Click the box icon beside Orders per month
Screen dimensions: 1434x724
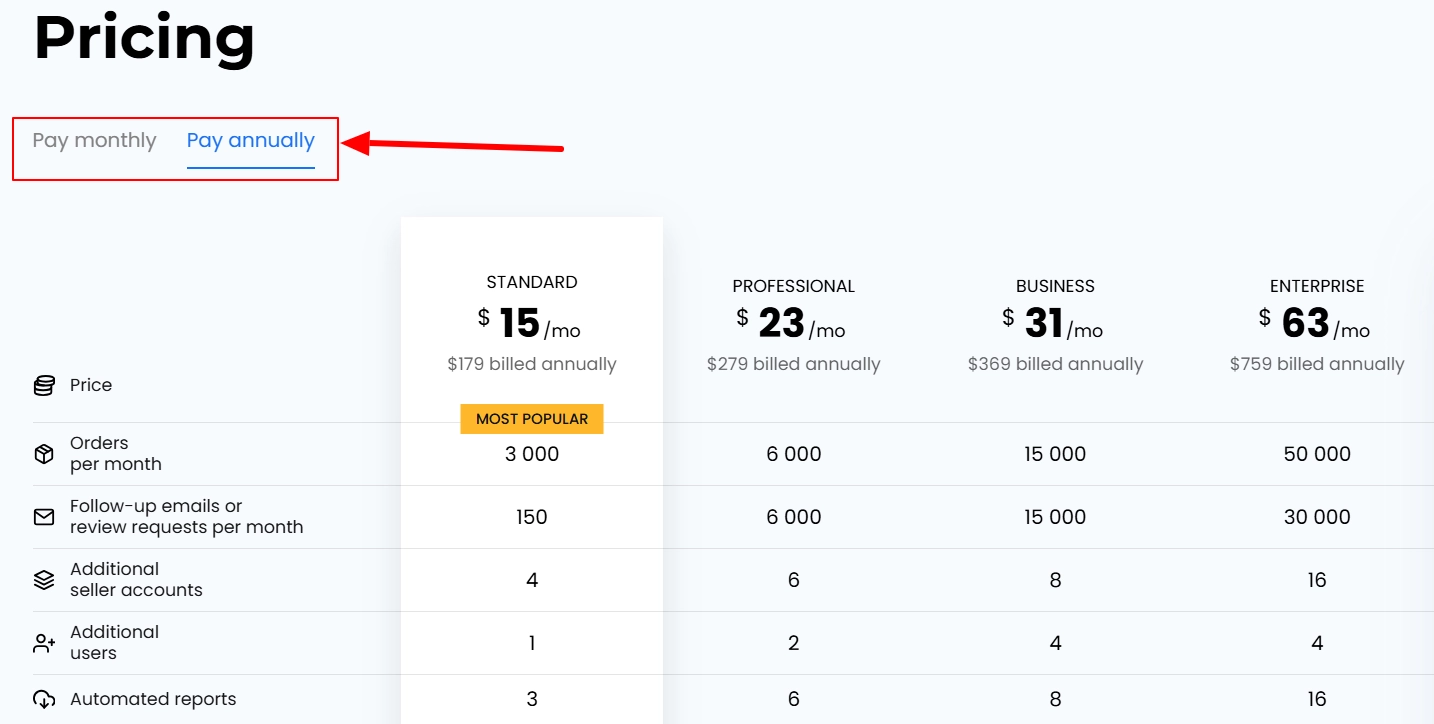44,454
